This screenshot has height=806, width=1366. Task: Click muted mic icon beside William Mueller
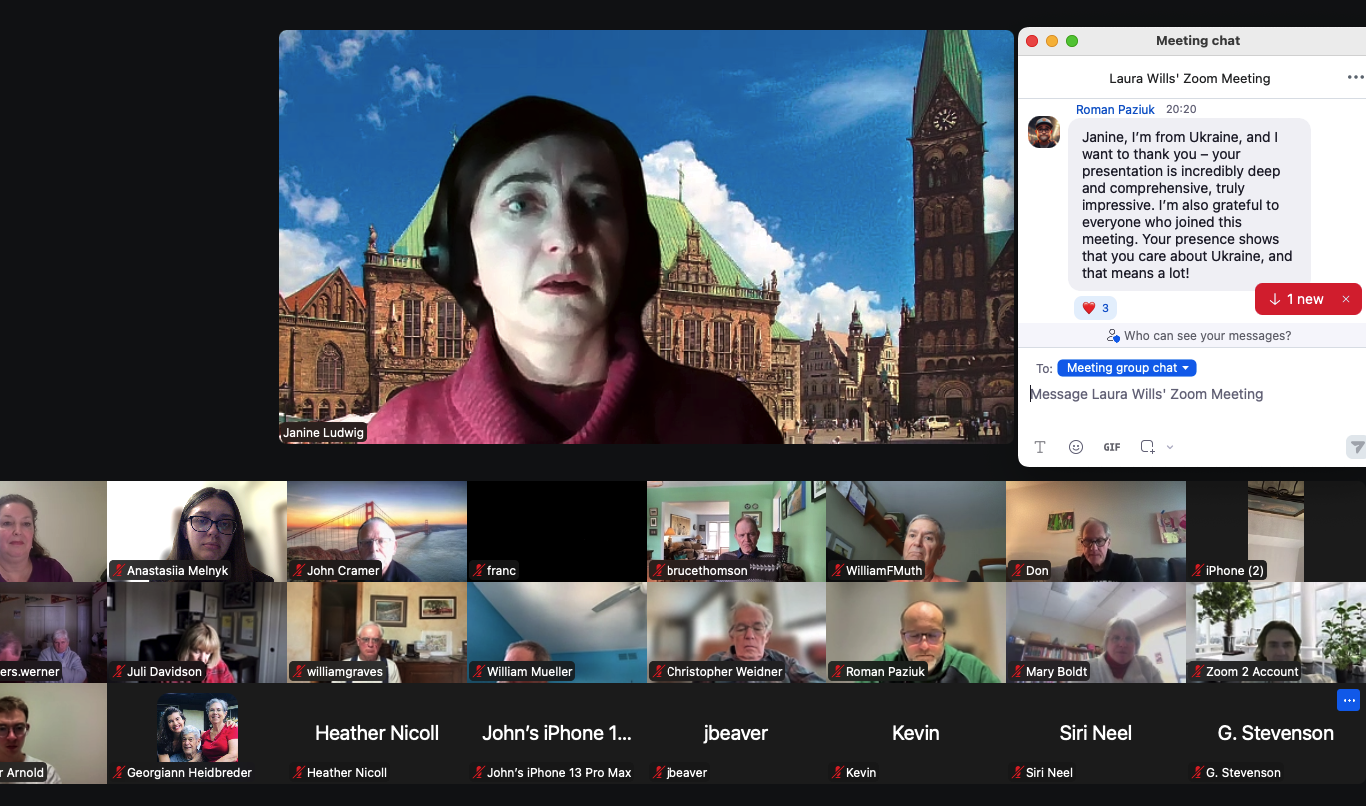point(478,672)
